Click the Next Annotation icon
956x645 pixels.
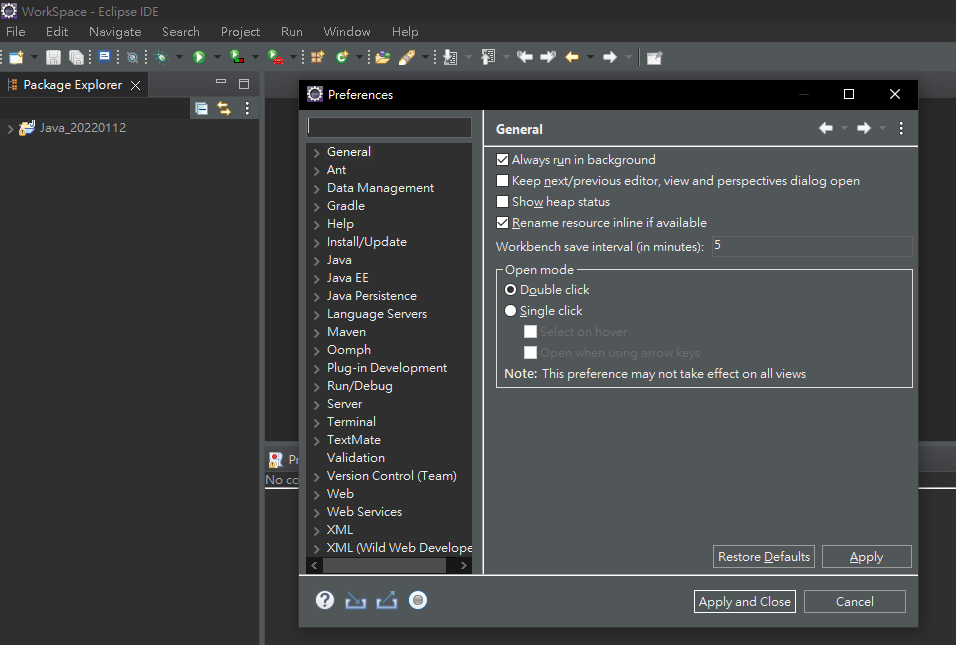[450, 57]
